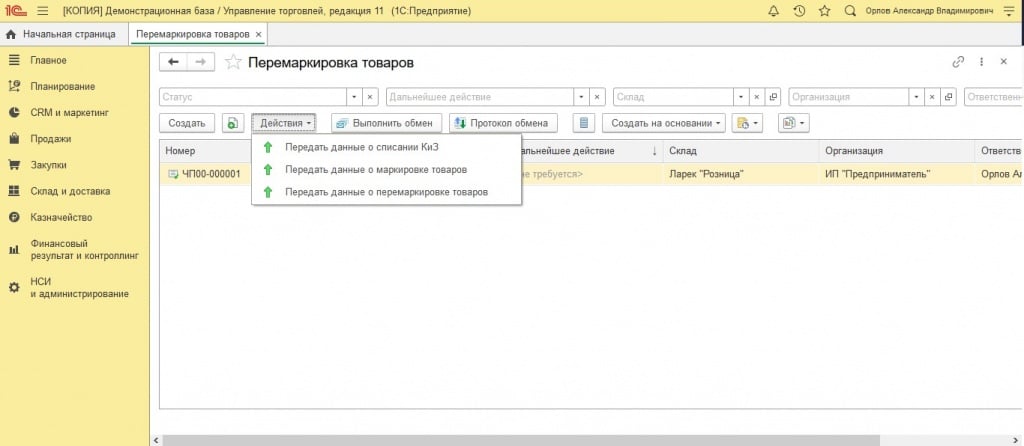Choose Передать данные о перемаркировке товаров
The image size is (1024, 446).
point(386,191)
